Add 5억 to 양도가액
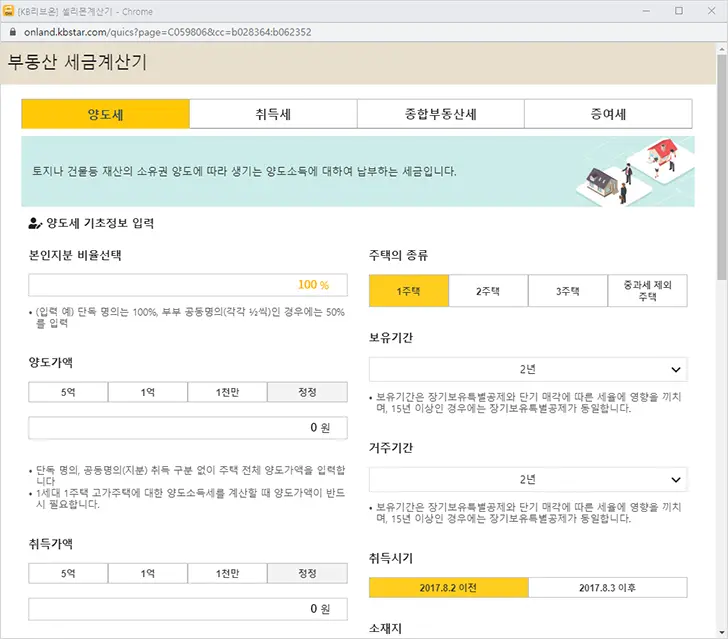This screenshot has width=728, height=639. 68,392
